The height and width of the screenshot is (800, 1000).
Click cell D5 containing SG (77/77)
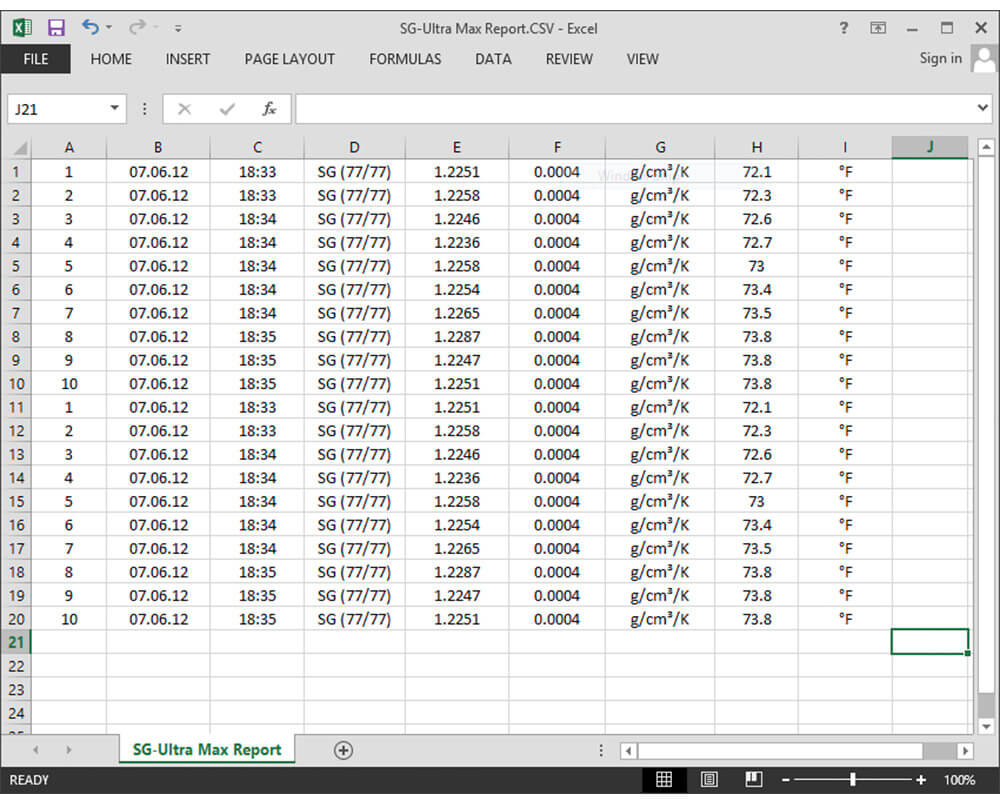pyautogui.click(x=354, y=266)
